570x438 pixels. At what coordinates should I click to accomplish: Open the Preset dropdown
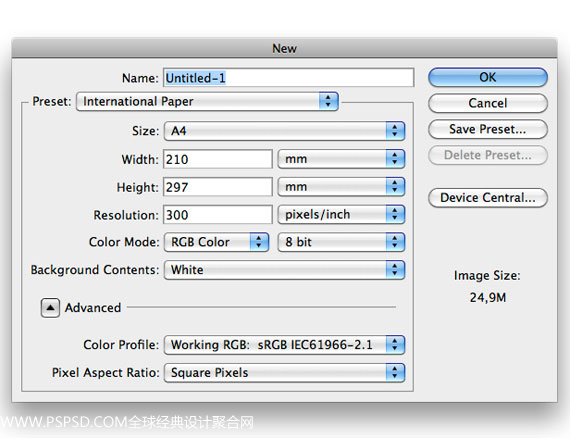pos(208,101)
